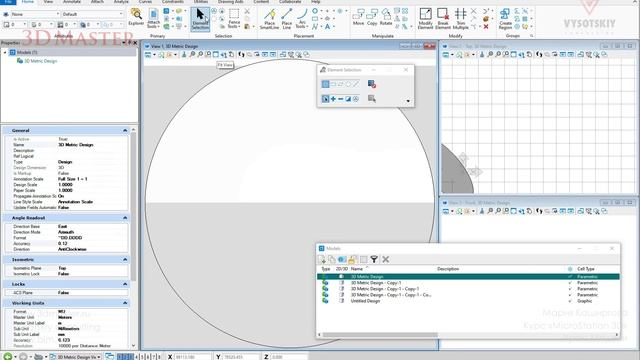Choose the Rotate tool in Manipulate
Viewport: 640px width, 360px height.
pyautogui.click(x=386, y=17)
